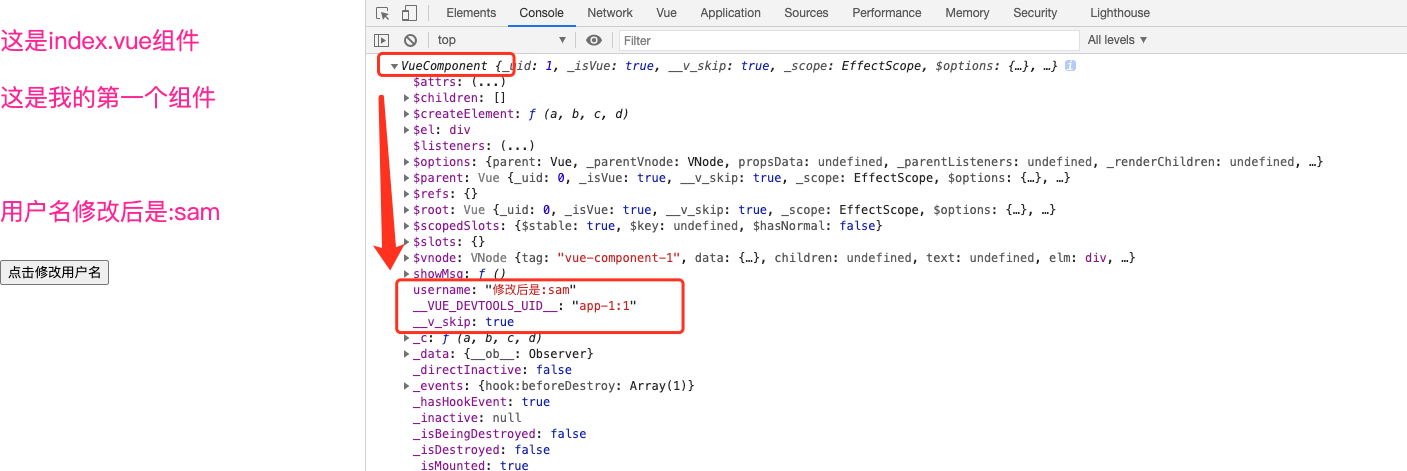Switch to the Memory tab

tap(967, 13)
